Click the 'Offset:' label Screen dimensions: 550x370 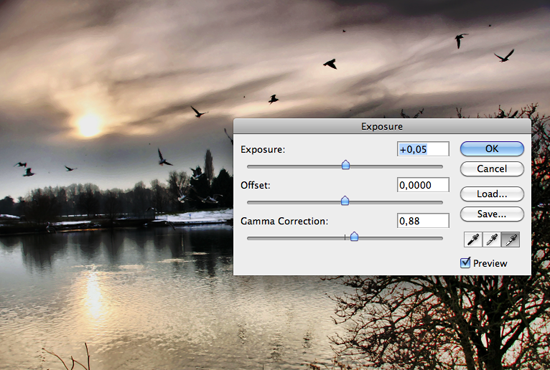[255, 185]
